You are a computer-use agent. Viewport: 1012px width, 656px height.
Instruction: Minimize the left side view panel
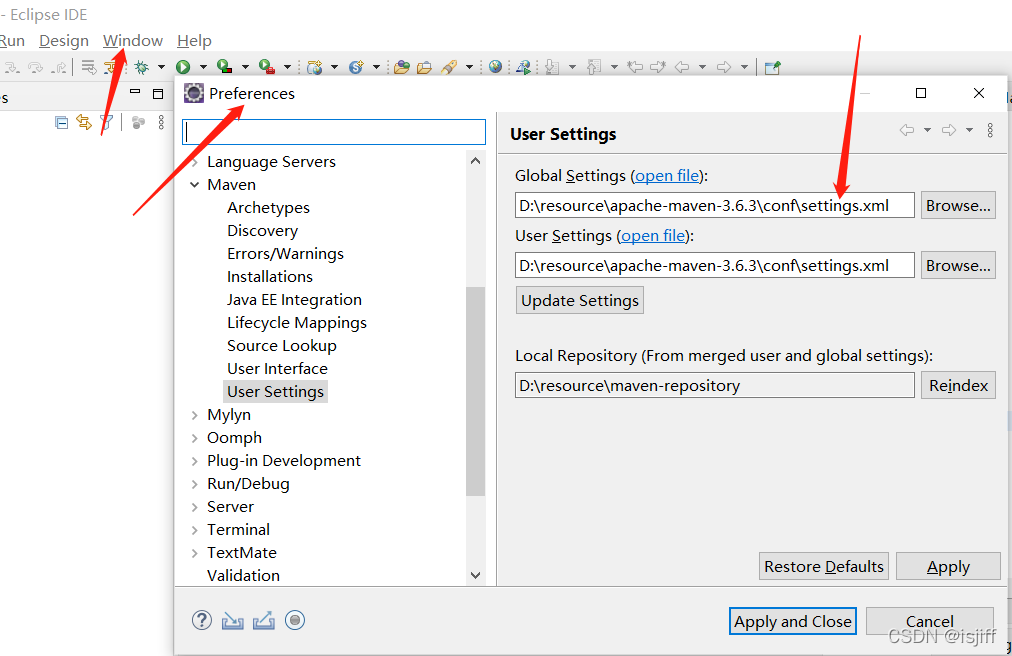click(135, 92)
